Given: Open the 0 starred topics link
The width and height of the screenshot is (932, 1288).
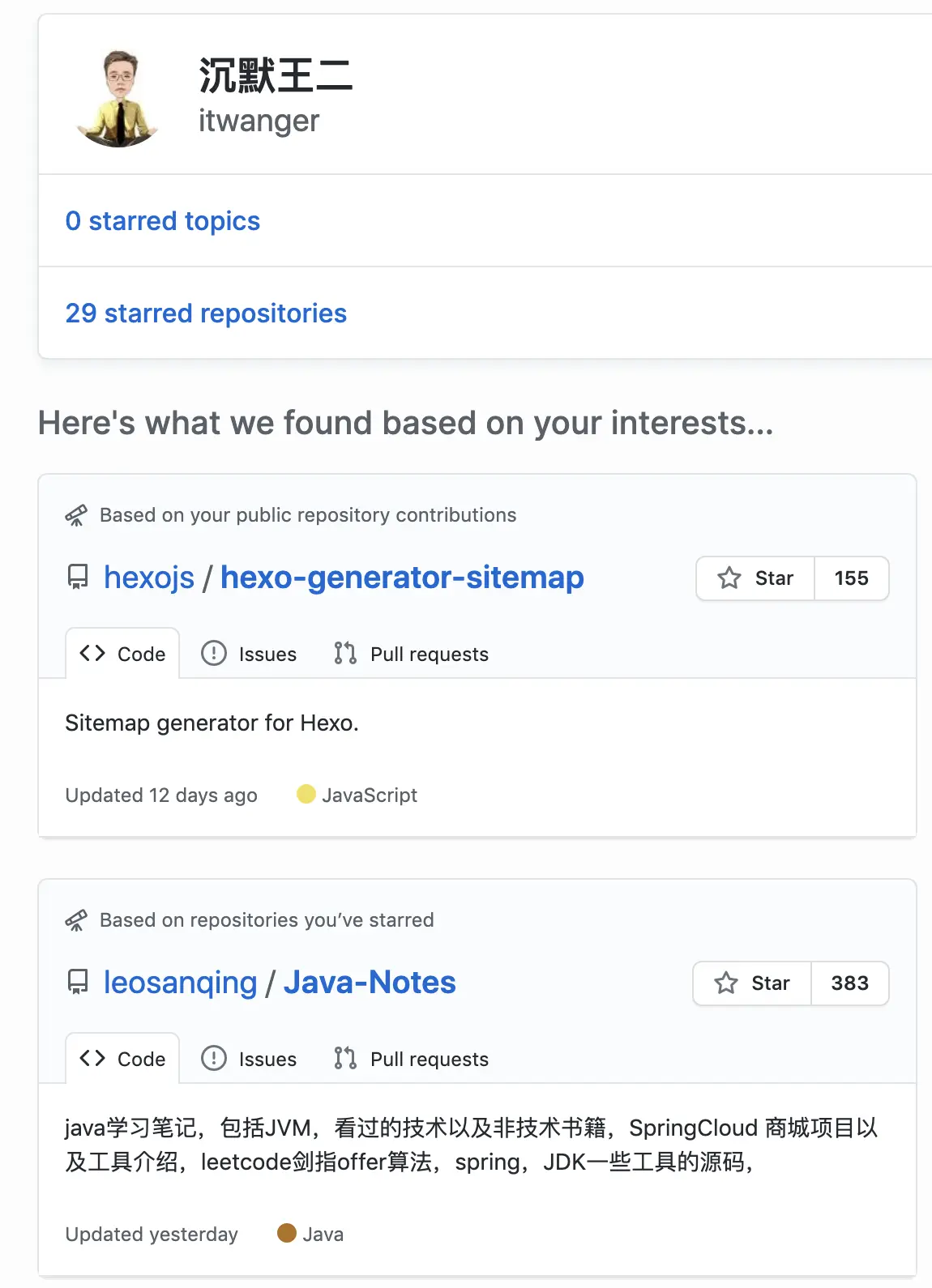Looking at the screenshot, I should coord(162,221).
